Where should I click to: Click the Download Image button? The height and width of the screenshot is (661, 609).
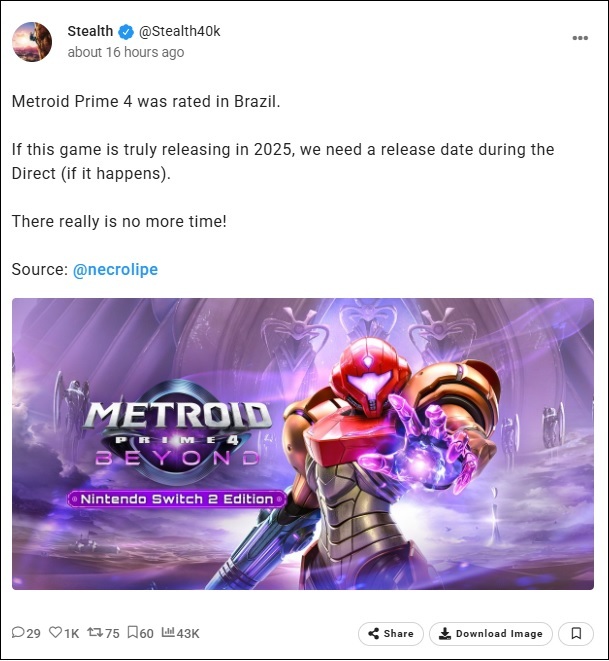pos(491,634)
